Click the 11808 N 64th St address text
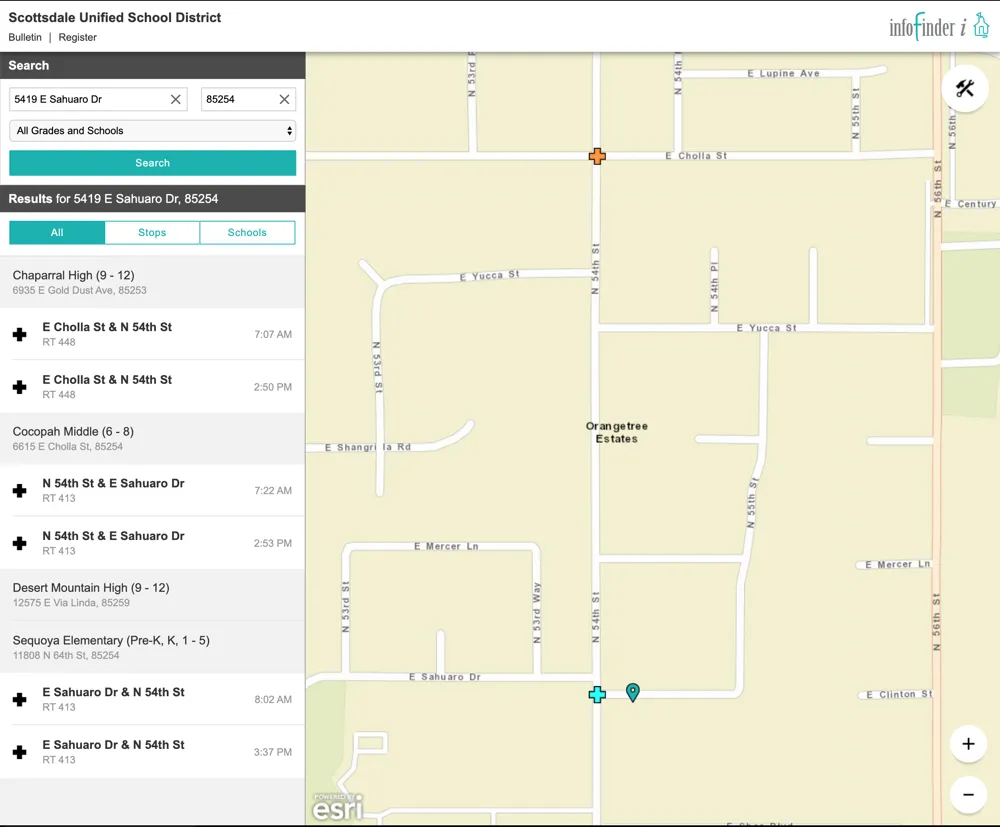 (x=66, y=655)
